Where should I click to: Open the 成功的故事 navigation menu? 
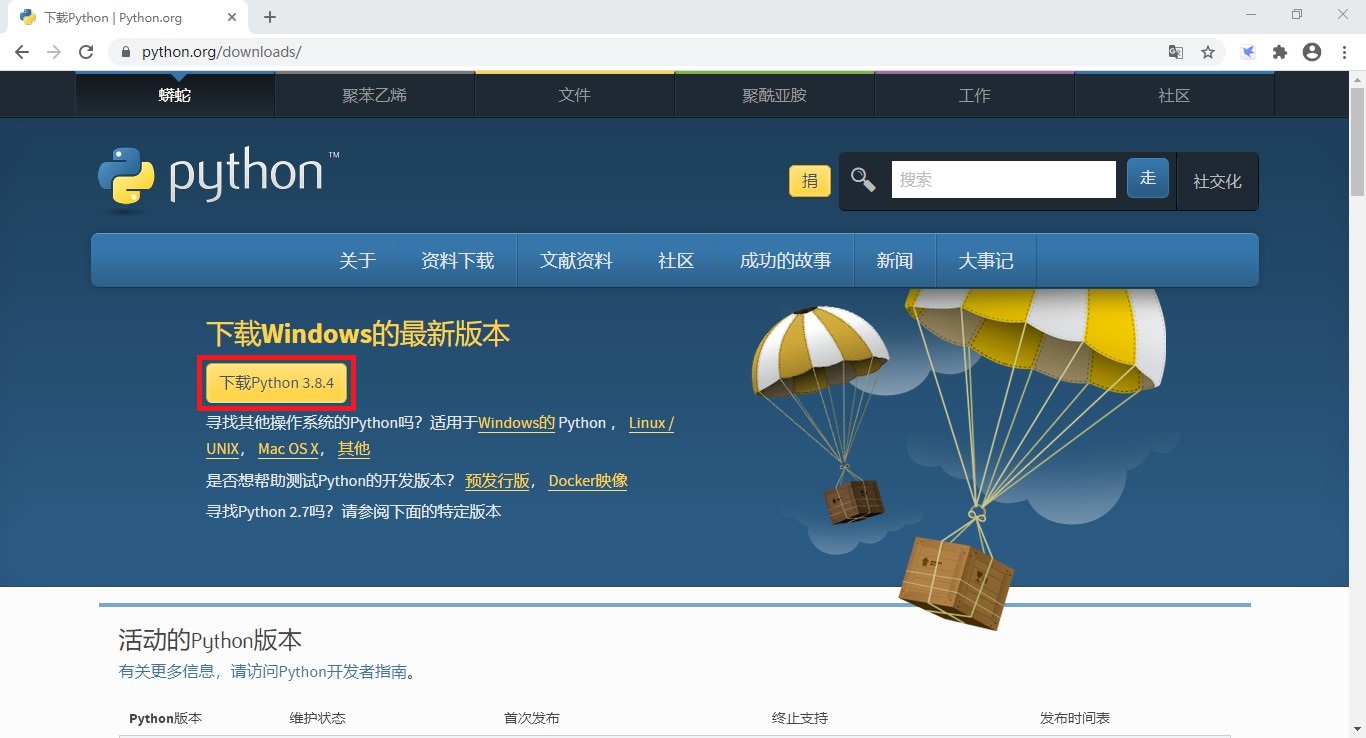click(786, 260)
